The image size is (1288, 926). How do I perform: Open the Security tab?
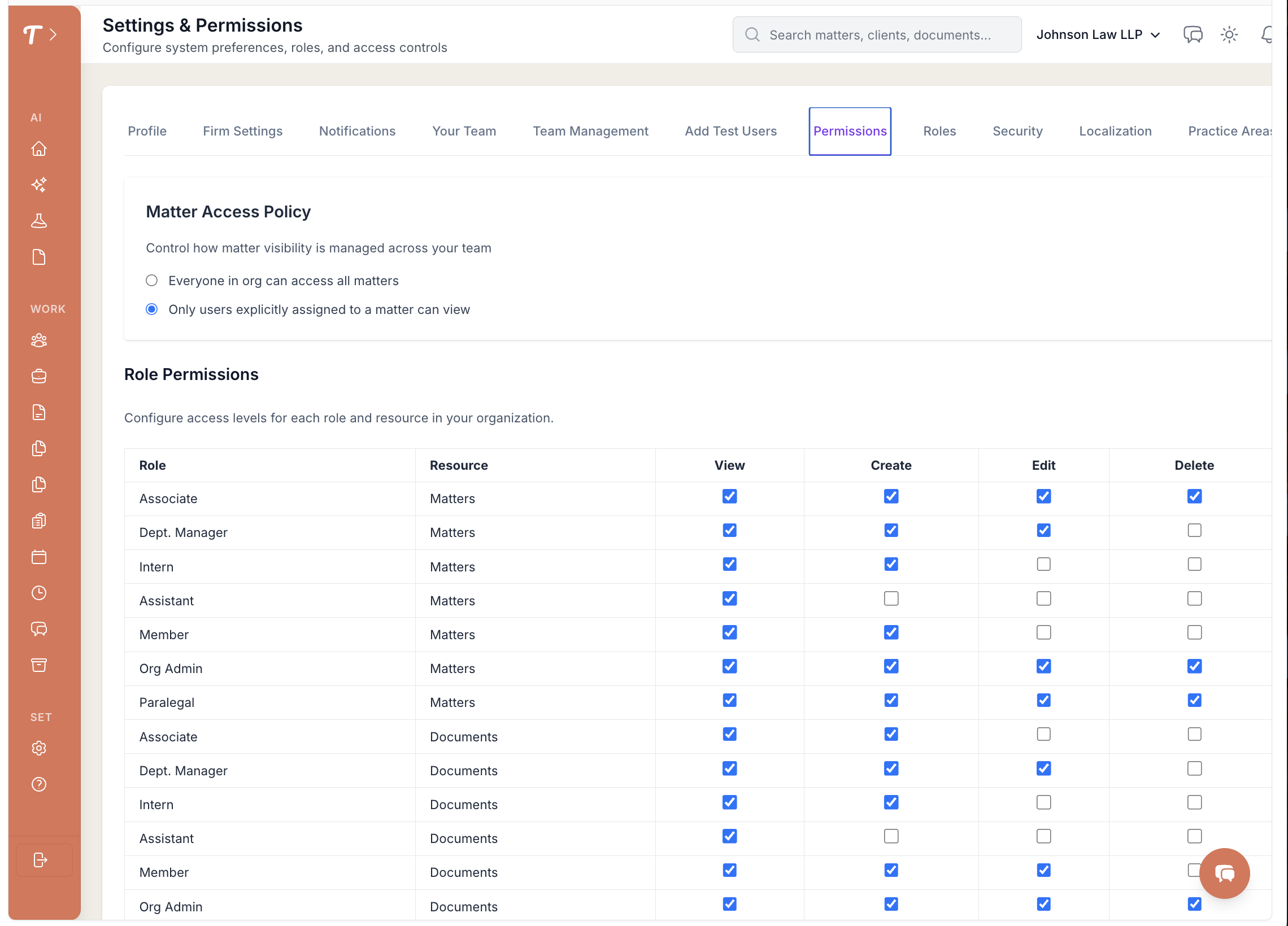pos(1017,131)
